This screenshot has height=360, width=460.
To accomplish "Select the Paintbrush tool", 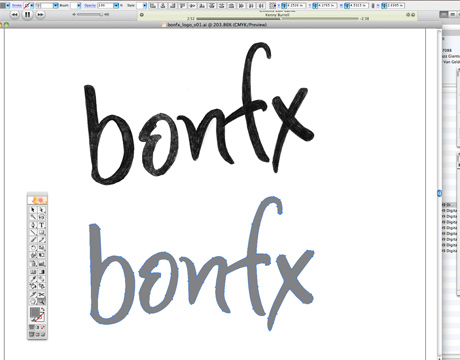I will (x=33, y=240).
